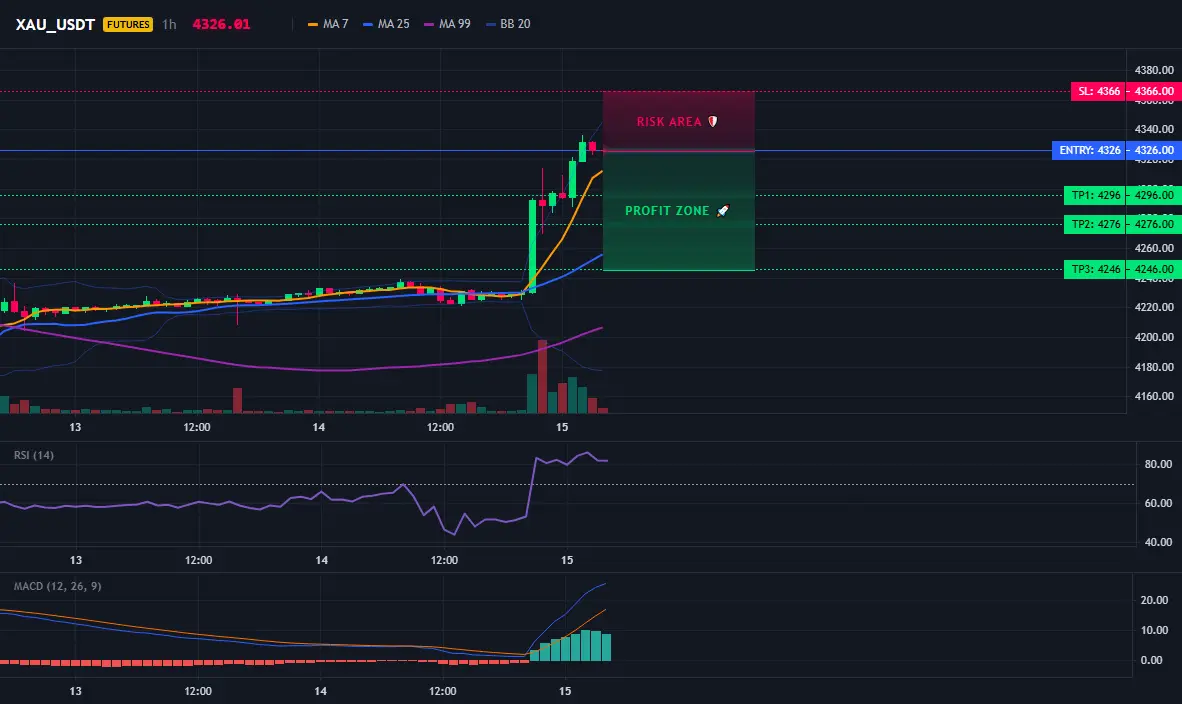Select the XAU_USDT symbol name

pos(55,24)
